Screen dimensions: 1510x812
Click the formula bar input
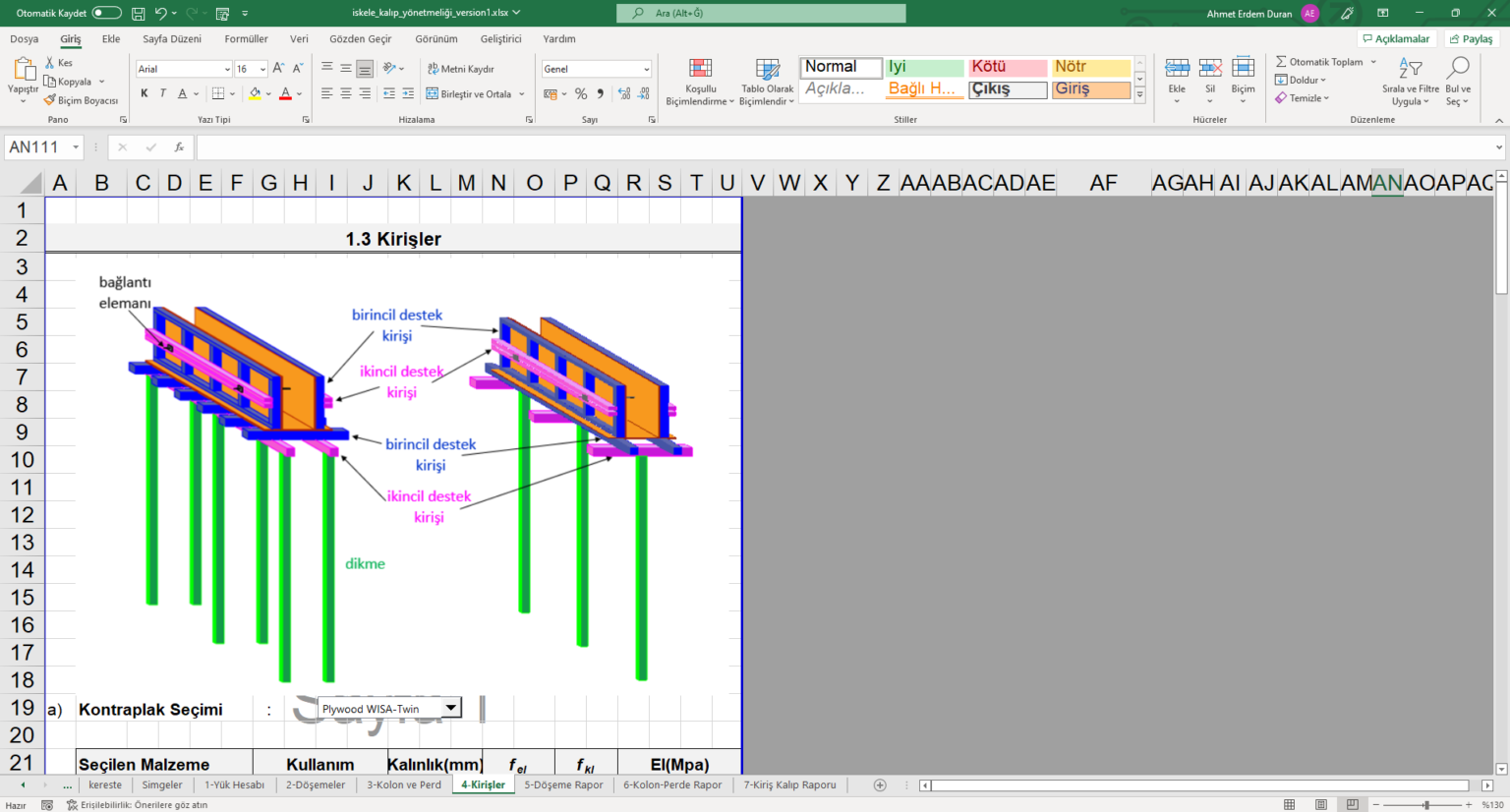point(845,147)
